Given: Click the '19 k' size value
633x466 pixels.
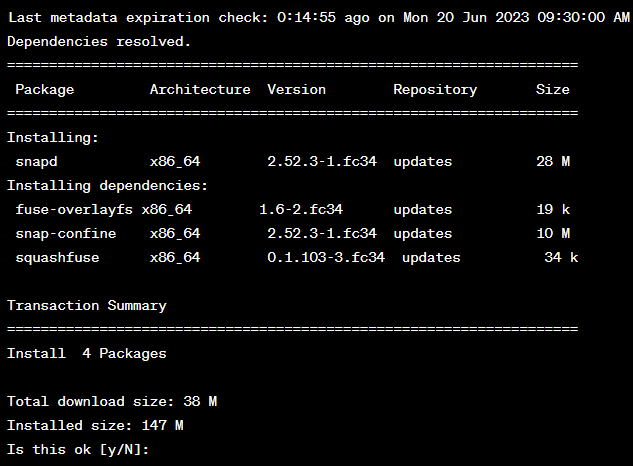Looking at the screenshot, I should pyautogui.click(x=553, y=210).
